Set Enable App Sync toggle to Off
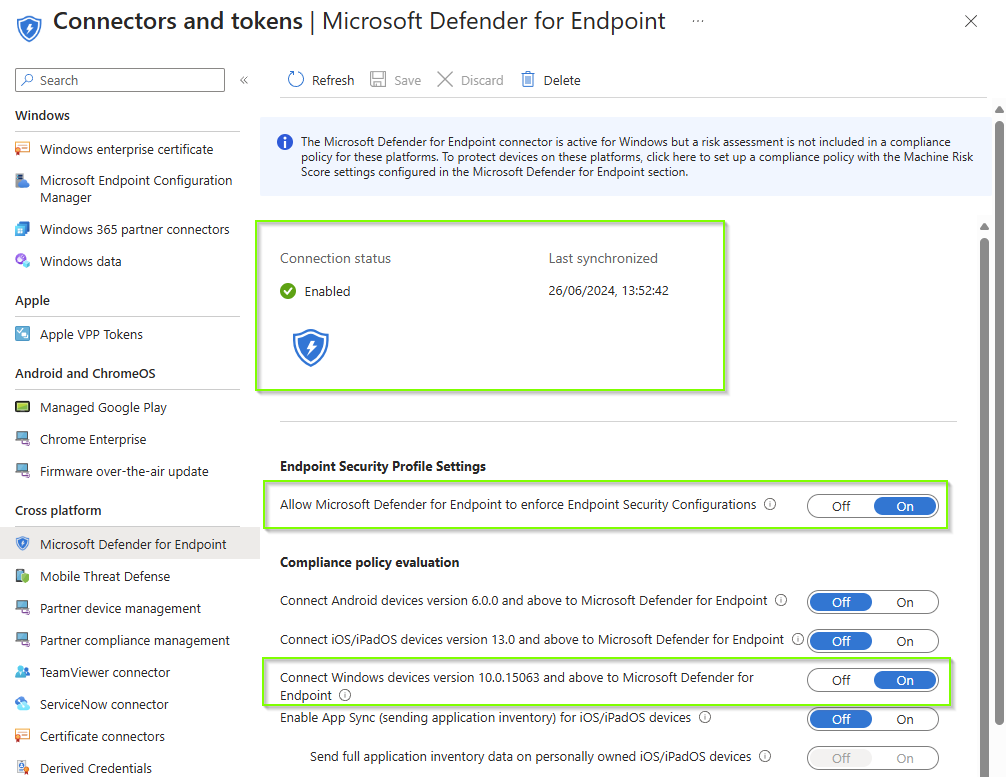This screenshot has height=777, width=1006. point(840,719)
